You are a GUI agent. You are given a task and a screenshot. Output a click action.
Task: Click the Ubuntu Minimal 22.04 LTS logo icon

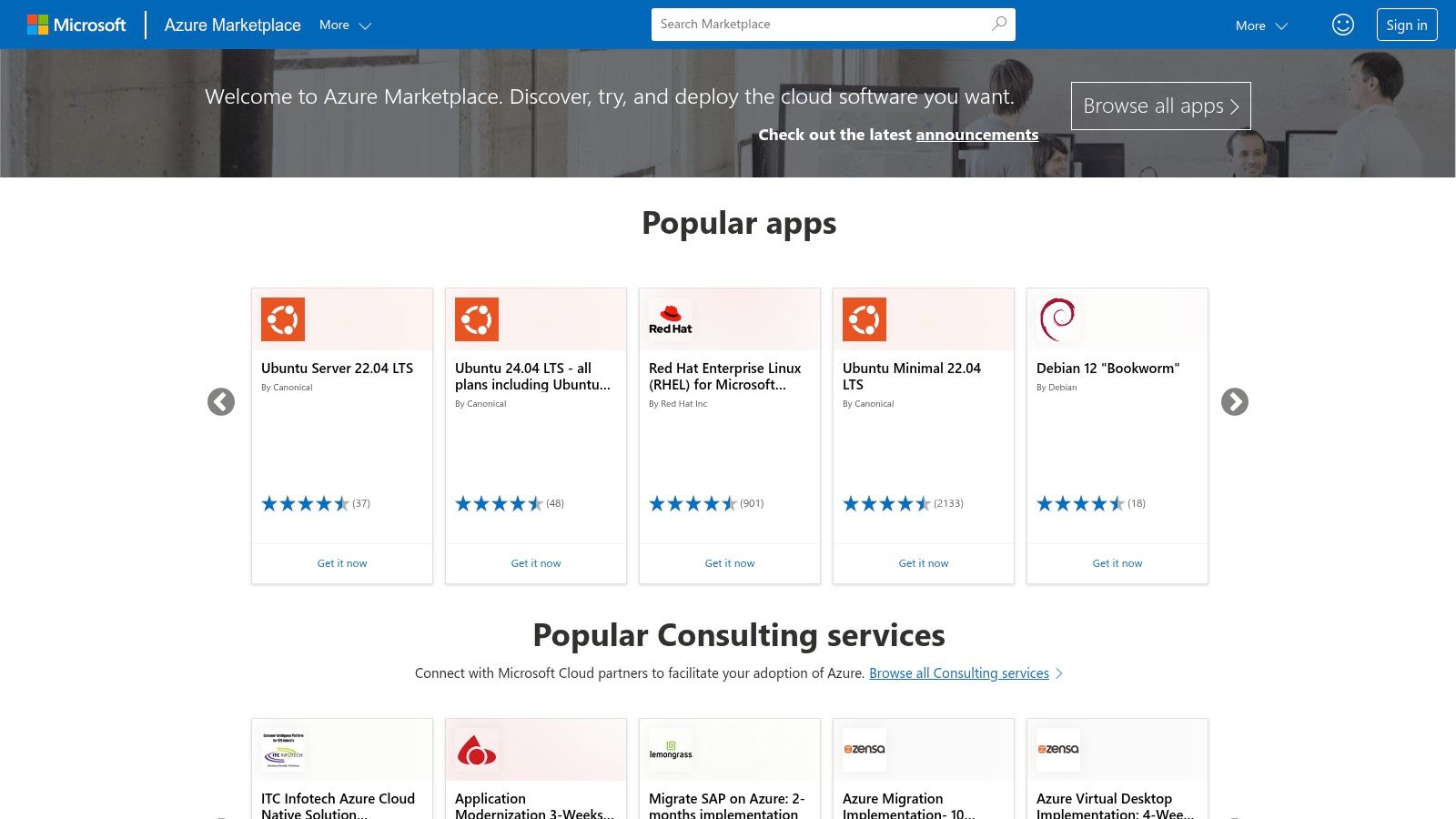[864, 319]
